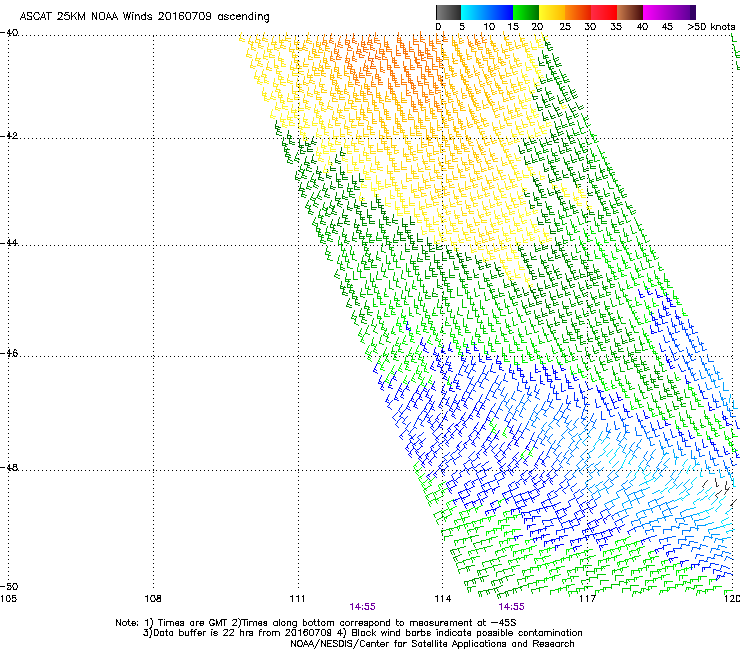Image resolution: width=740 pixels, height=650 pixels.
Task: Click the cyan-blue 5-15 knots legend segment
Action: [x=487, y=12]
